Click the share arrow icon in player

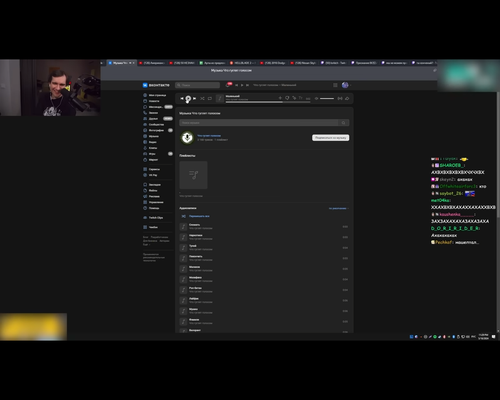point(347,98)
